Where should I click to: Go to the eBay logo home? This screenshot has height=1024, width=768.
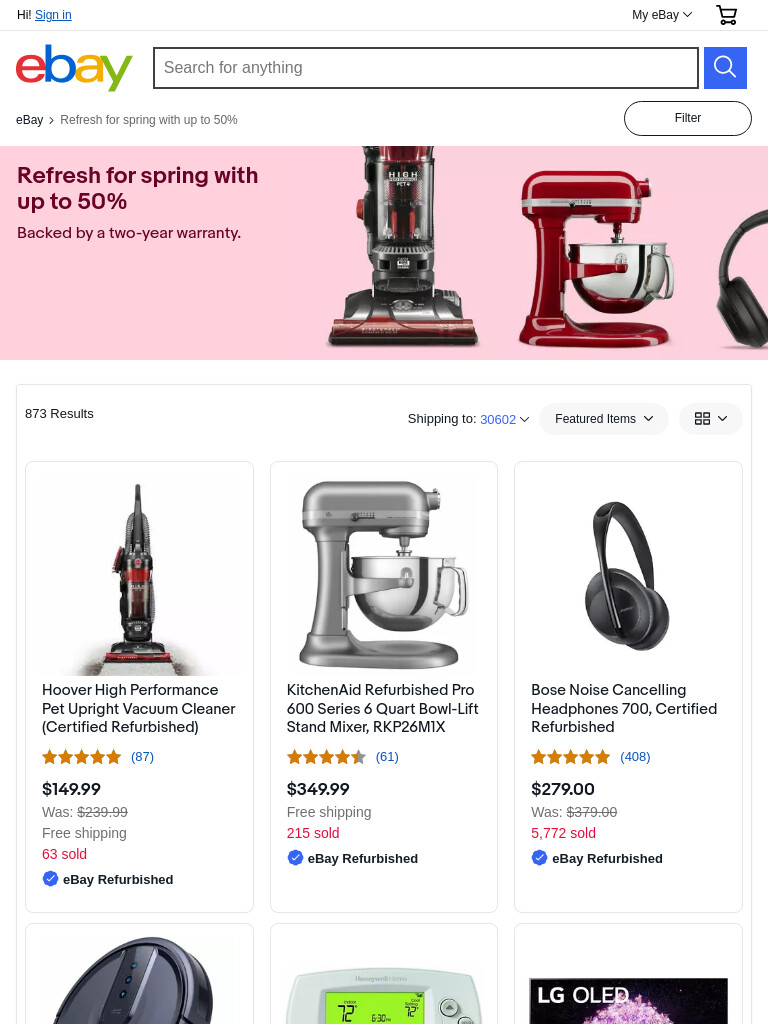[x=74, y=68]
